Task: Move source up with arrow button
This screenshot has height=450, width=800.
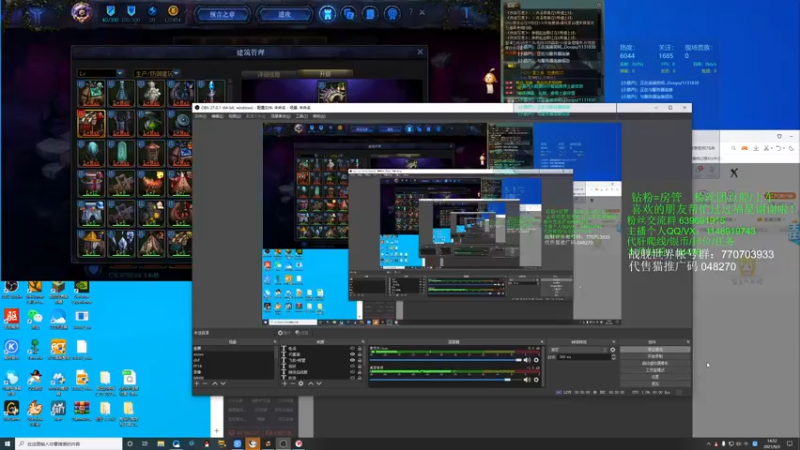Action: (x=311, y=384)
